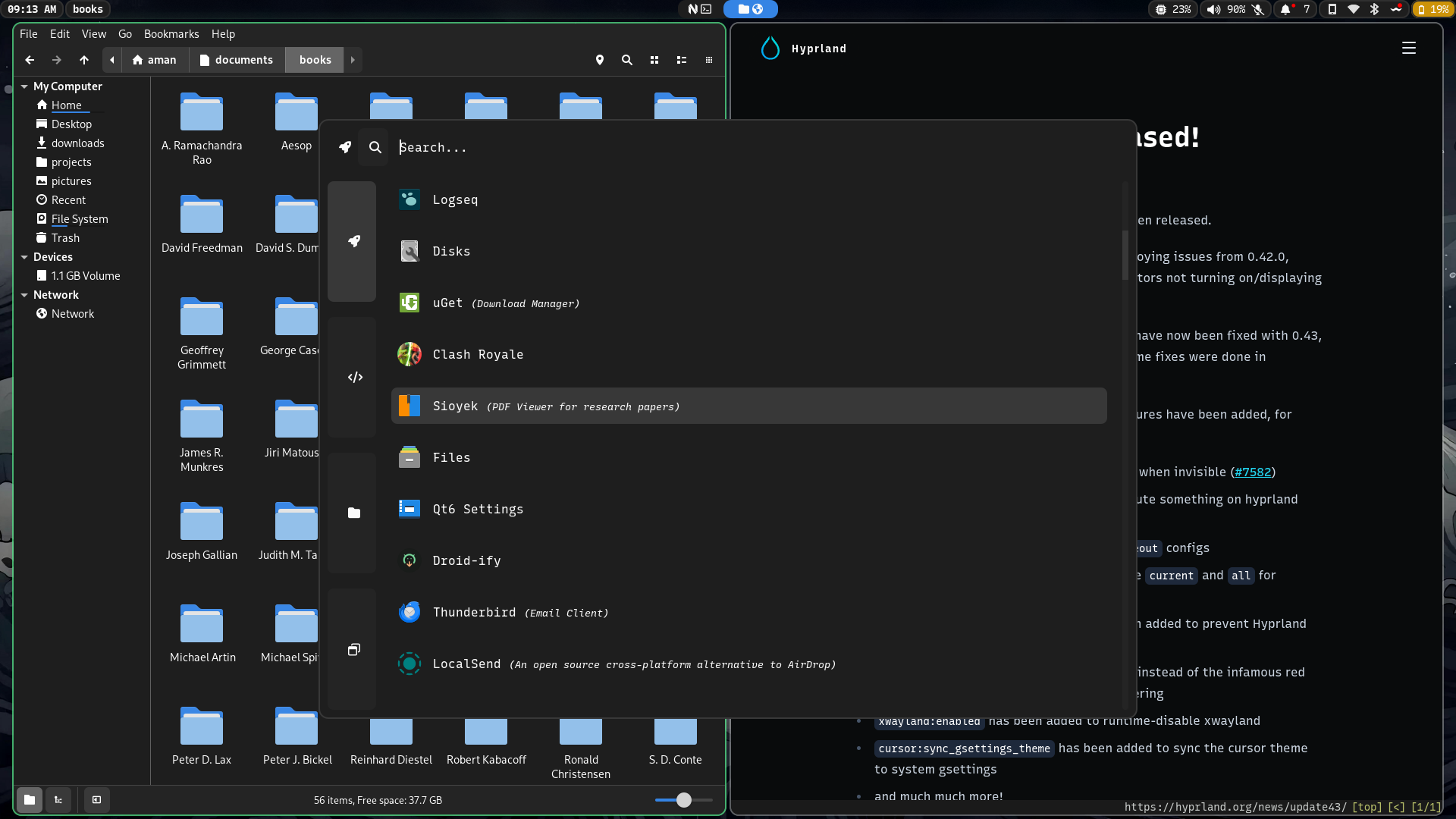Open the Files app entry
Screen dimensions: 1456x819
click(748, 457)
